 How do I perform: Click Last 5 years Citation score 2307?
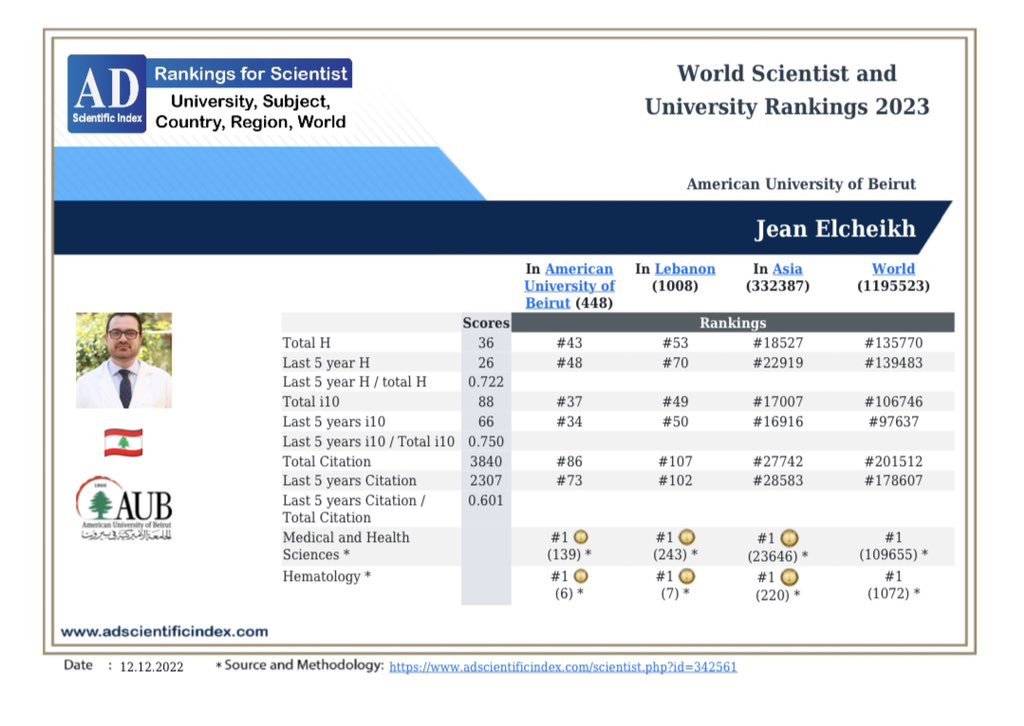[x=486, y=481]
